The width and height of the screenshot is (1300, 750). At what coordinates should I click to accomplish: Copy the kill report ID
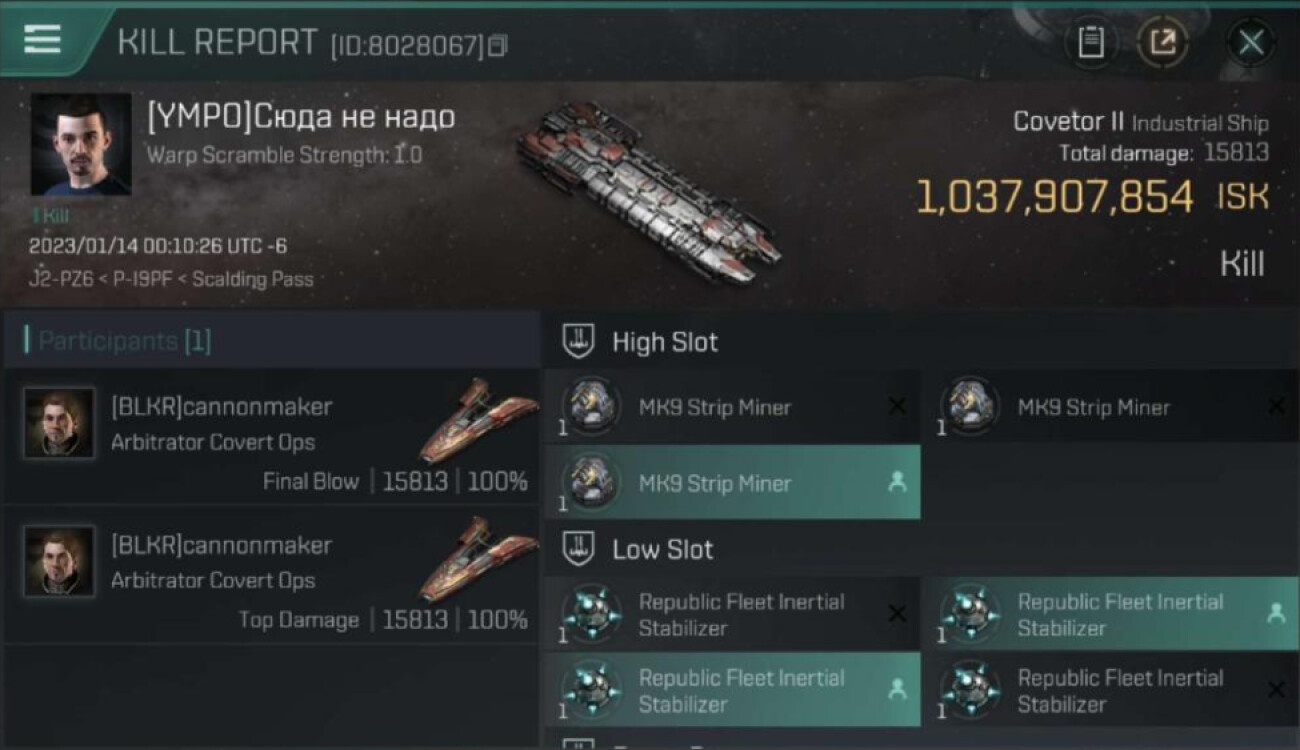point(498,45)
